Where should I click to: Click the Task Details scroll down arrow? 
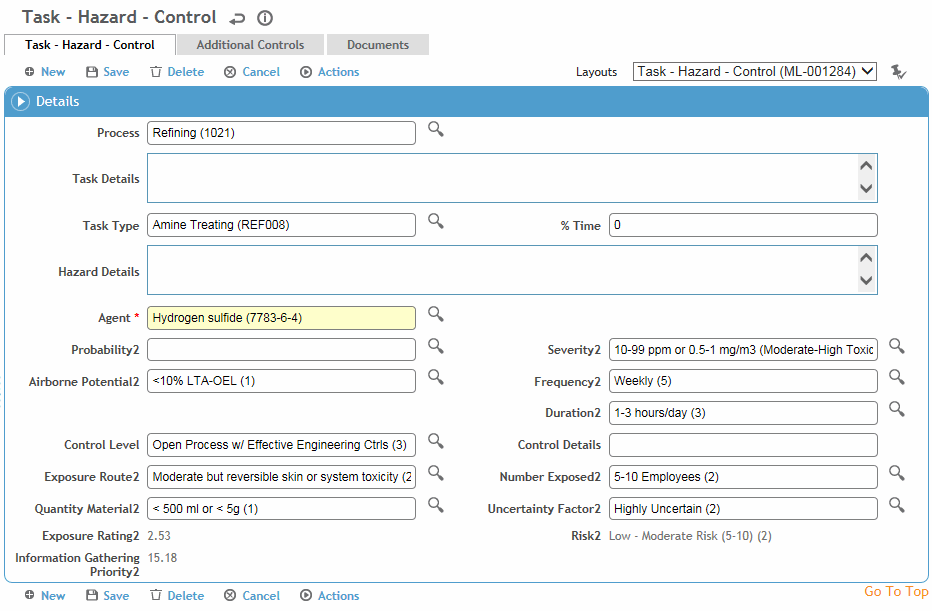click(x=866, y=188)
